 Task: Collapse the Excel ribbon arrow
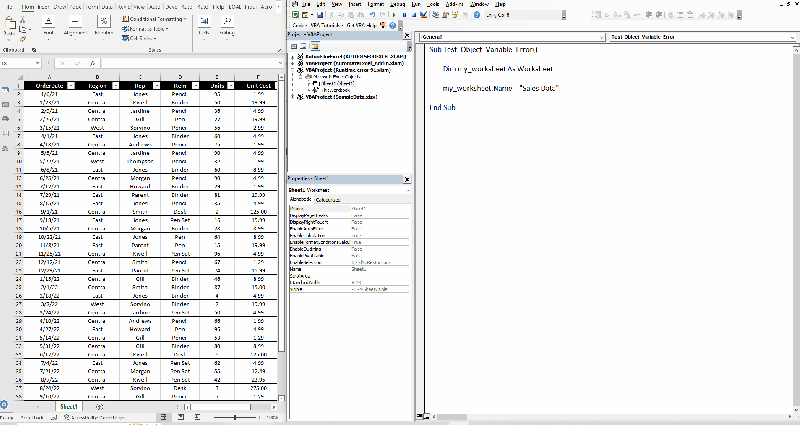point(280,50)
